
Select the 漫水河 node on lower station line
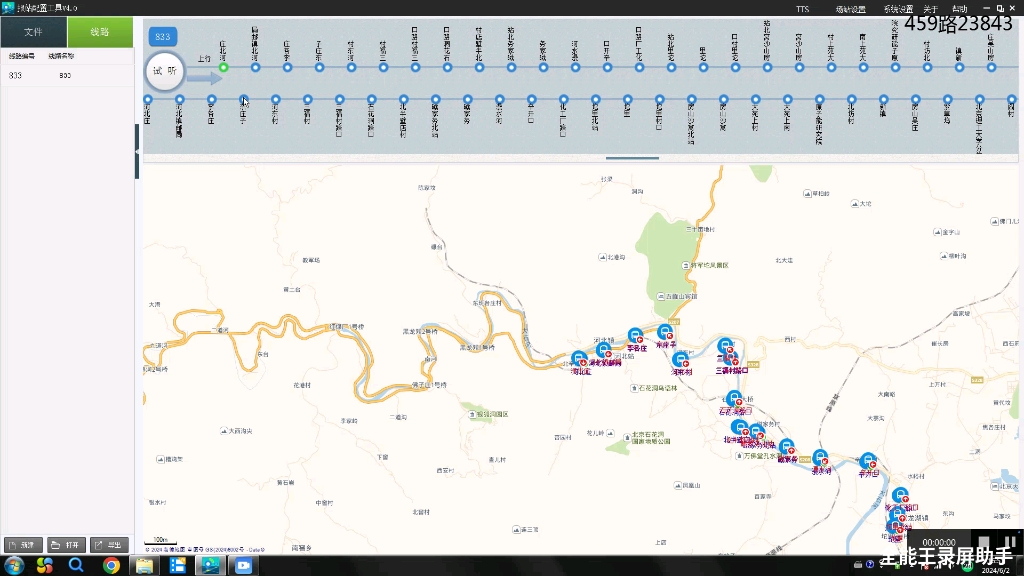click(x=500, y=99)
